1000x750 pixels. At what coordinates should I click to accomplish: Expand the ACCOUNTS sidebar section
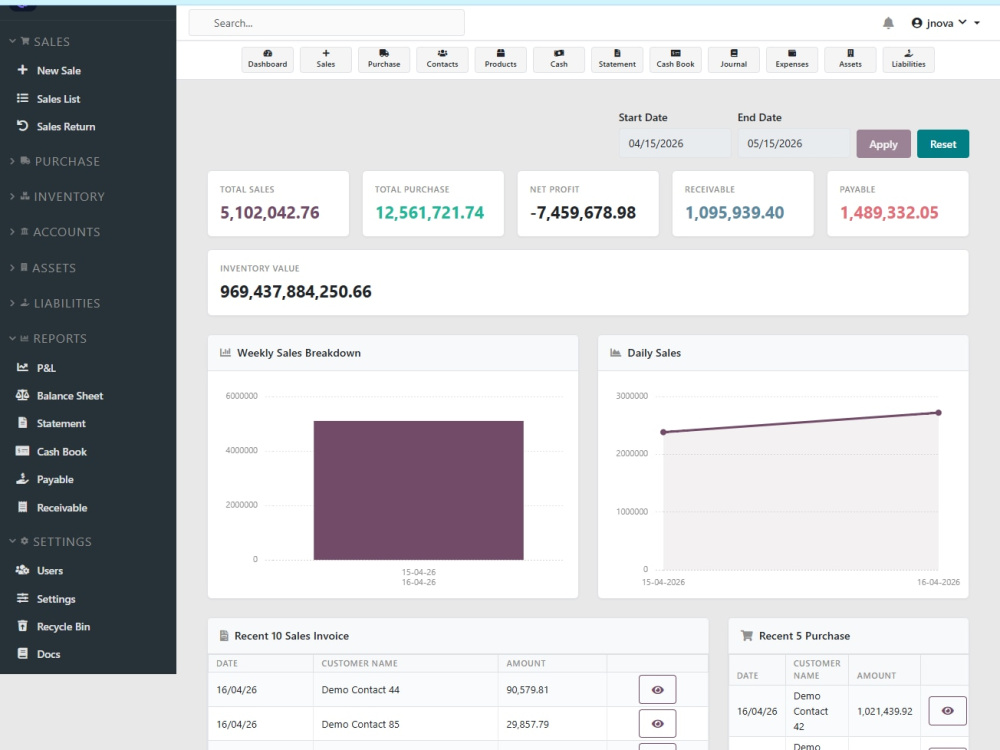pyautogui.click(x=54, y=232)
